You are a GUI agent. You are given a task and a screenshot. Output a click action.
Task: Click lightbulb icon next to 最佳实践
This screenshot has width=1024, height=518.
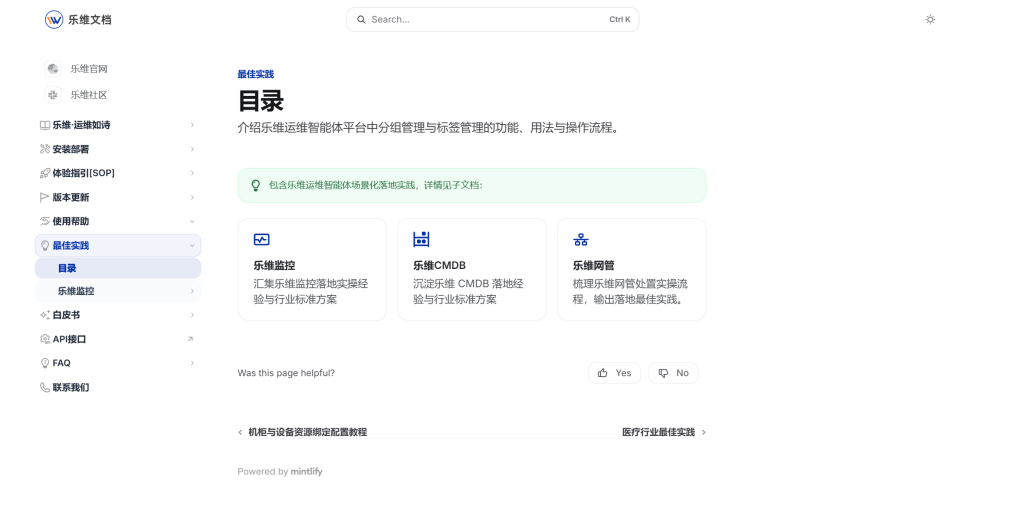click(x=45, y=246)
